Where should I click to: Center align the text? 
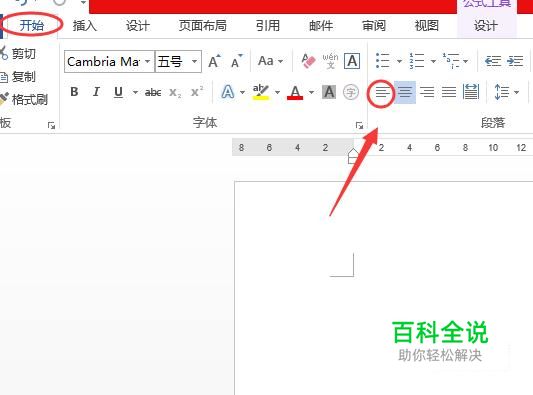pos(405,92)
